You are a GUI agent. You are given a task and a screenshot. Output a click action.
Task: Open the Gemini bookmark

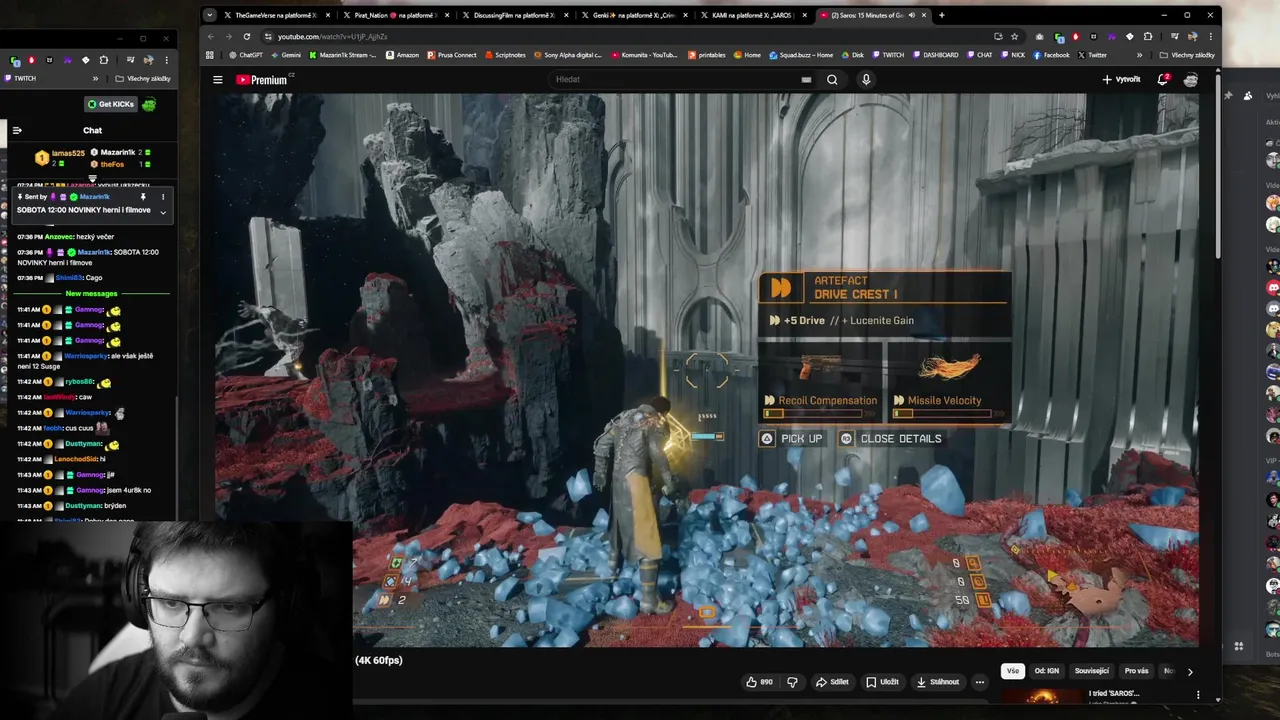tap(286, 55)
